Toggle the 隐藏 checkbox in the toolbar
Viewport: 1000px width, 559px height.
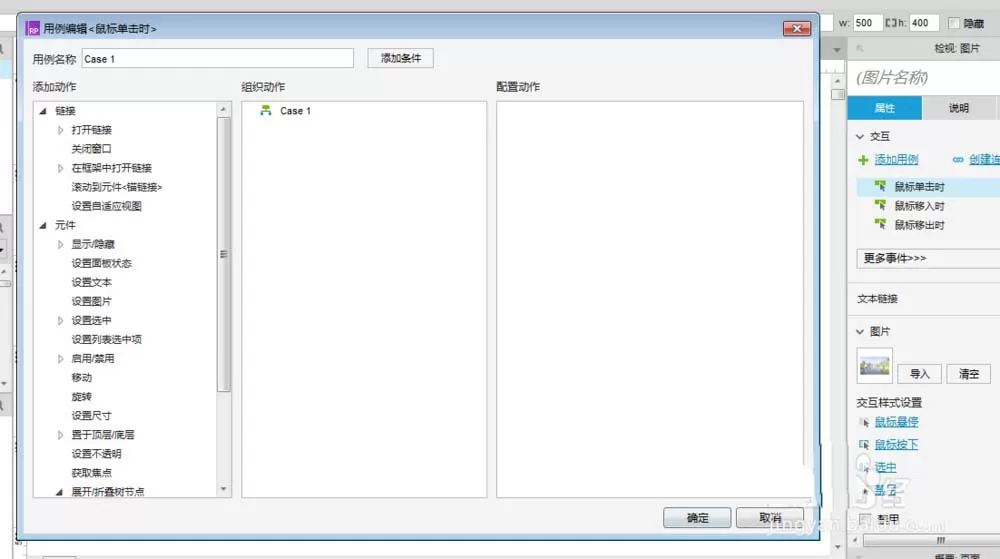pos(954,23)
